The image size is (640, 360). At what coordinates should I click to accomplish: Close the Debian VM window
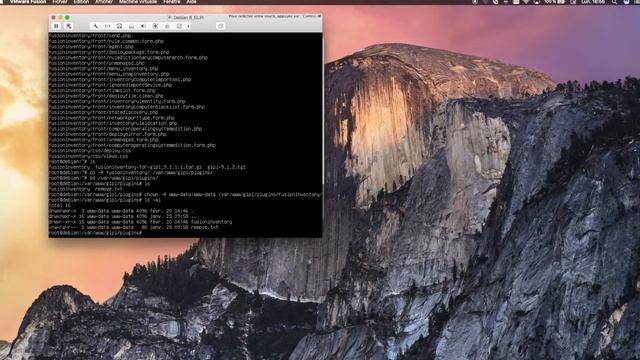point(53,18)
